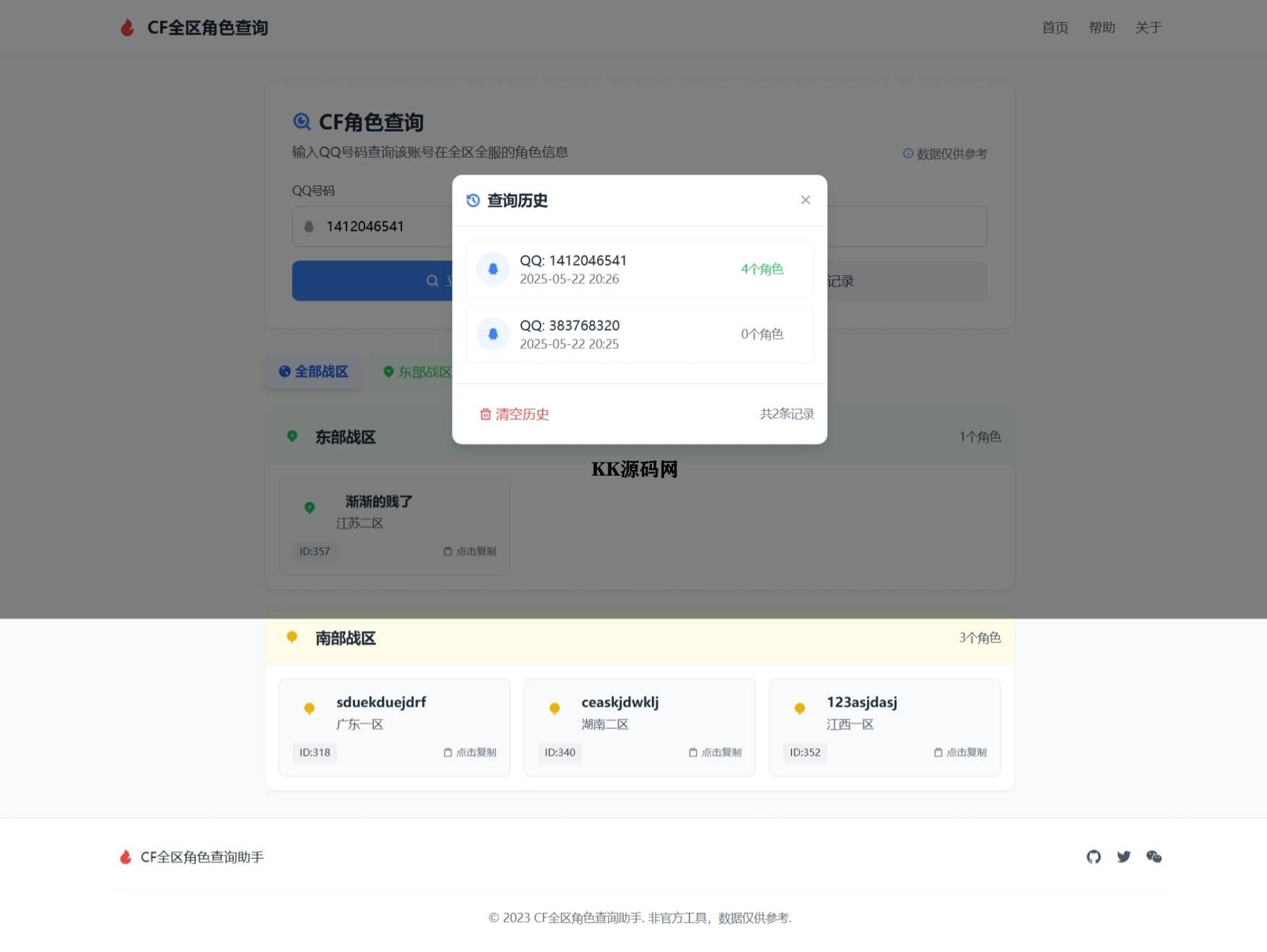This screenshot has height=952, width=1267.
Task: Click 点击复制 on the 123asjdasj card
Action: 960,752
